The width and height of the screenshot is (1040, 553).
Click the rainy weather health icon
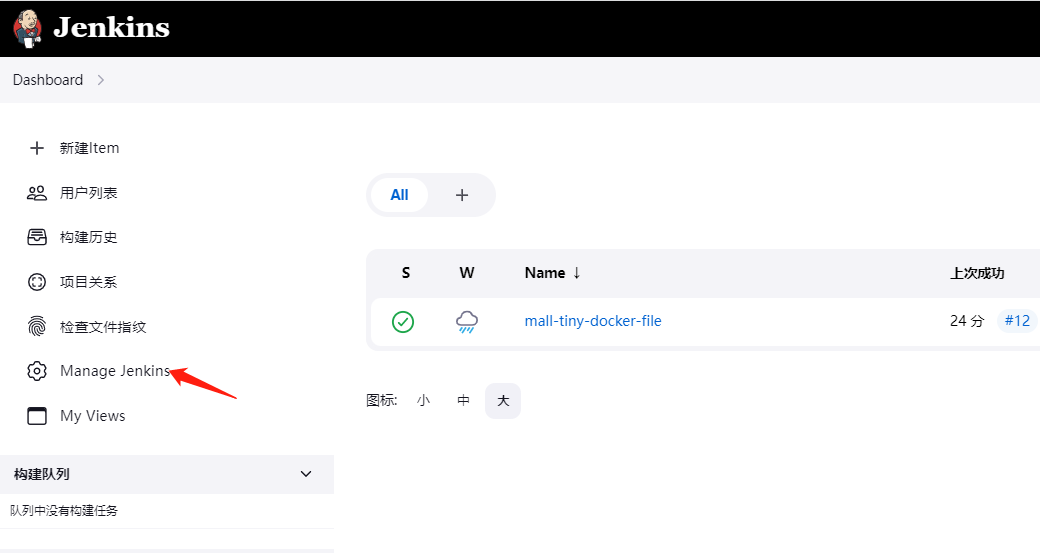click(x=467, y=322)
